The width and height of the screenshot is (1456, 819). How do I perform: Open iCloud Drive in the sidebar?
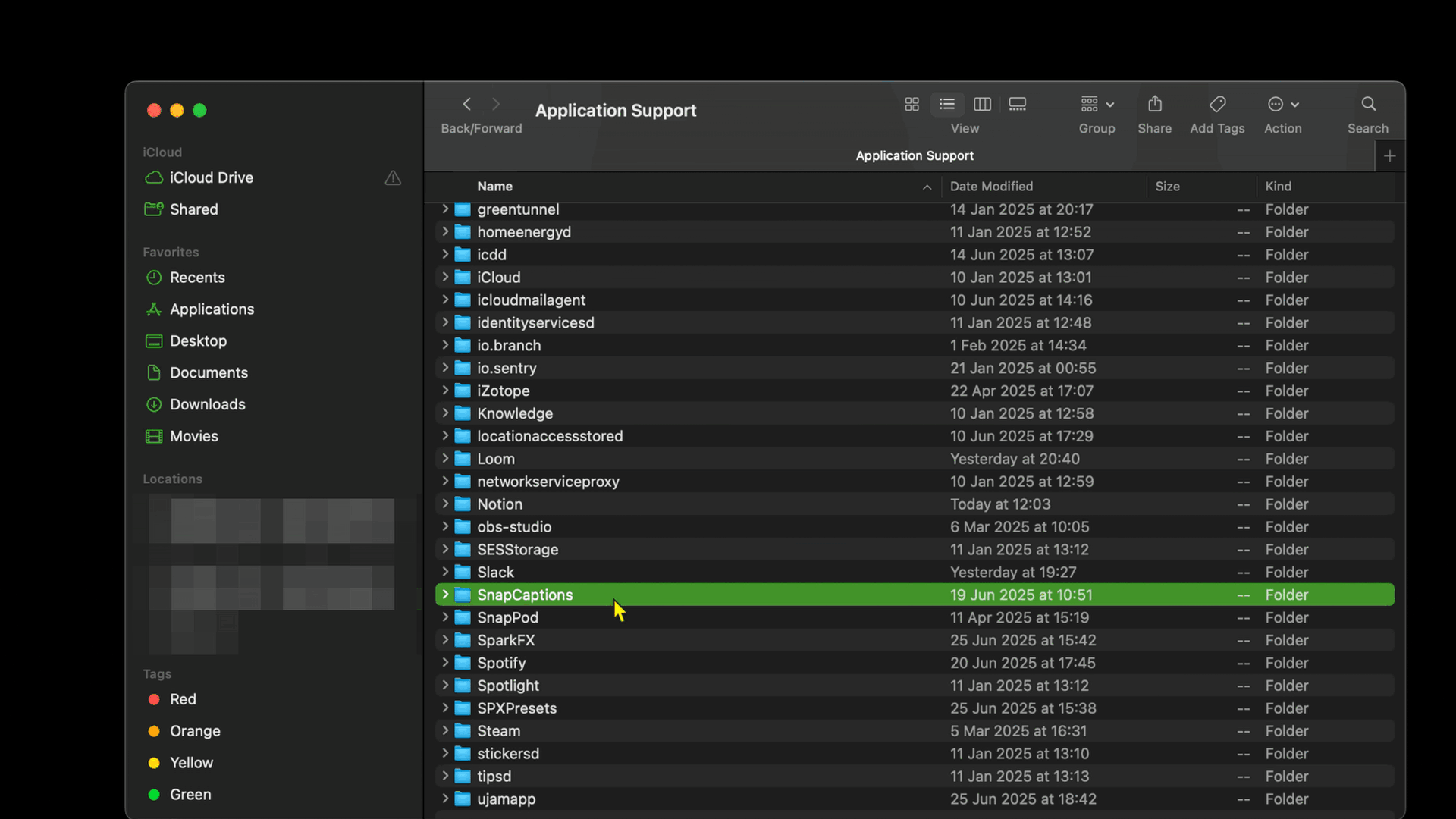pyautogui.click(x=211, y=177)
